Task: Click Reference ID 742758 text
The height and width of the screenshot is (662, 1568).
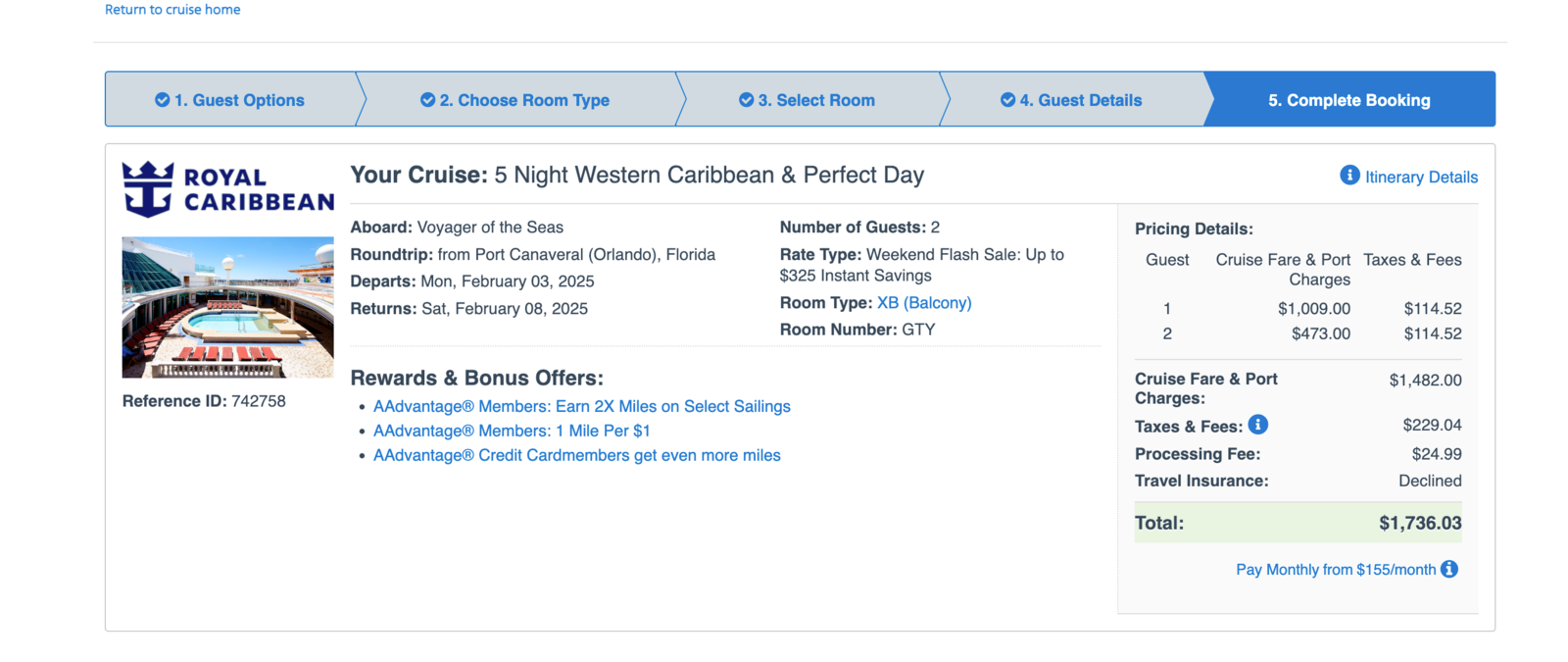Action: pos(204,401)
